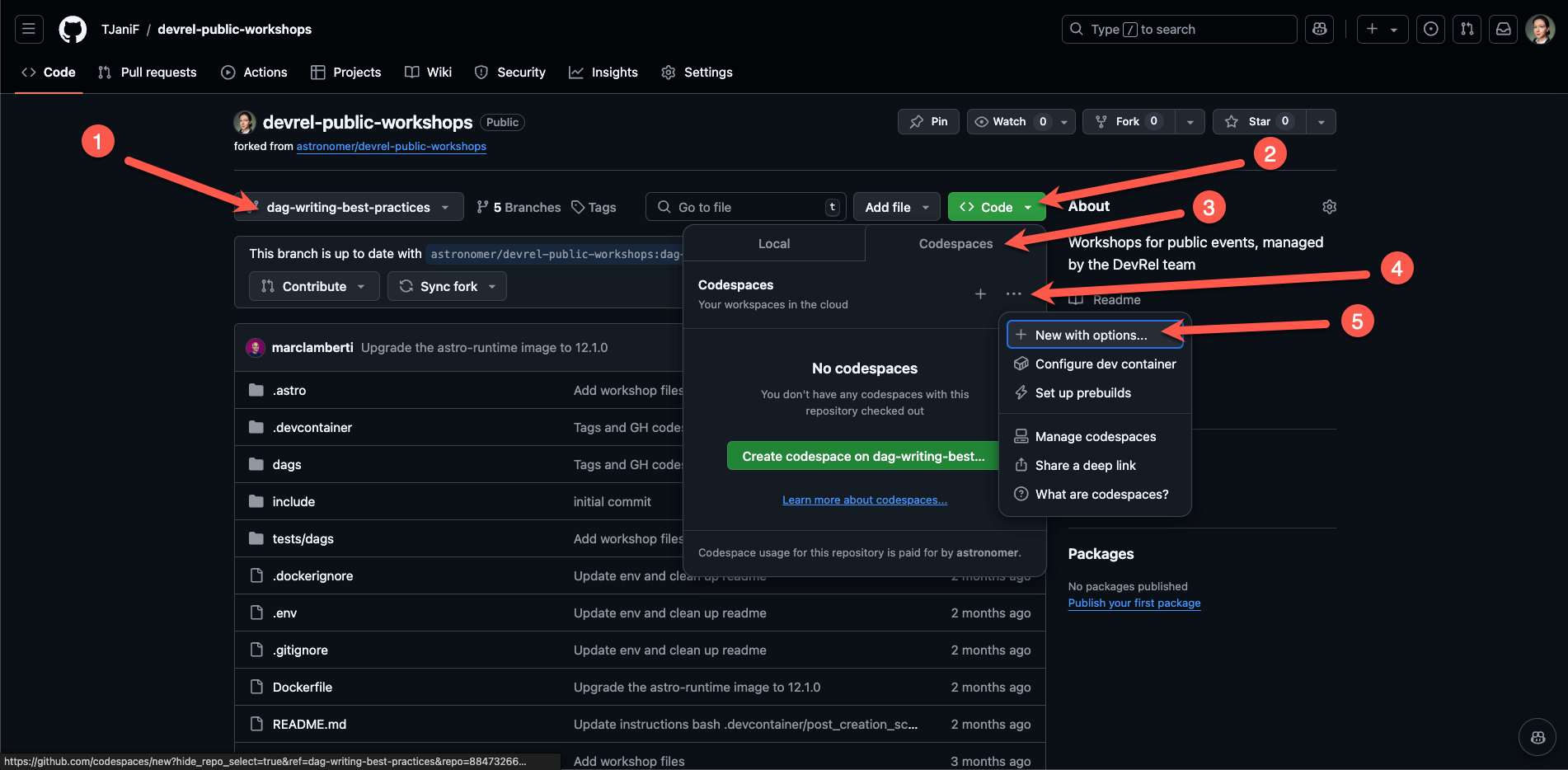Viewport: 1568px width, 770px height.
Task: Open the dag-writing-best-practices branch selector
Action: click(x=350, y=207)
